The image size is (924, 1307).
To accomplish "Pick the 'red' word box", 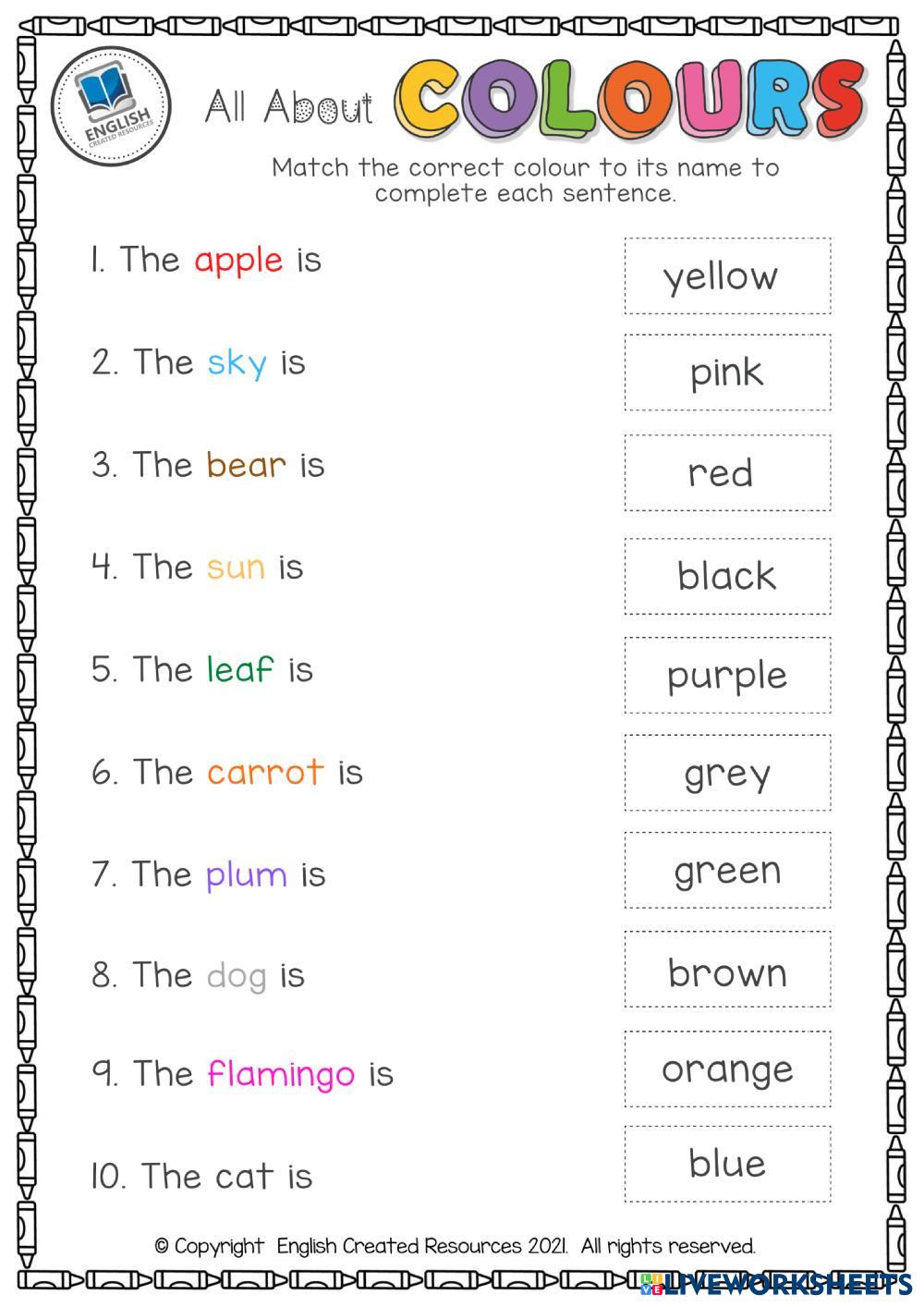I will pos(727,472).
